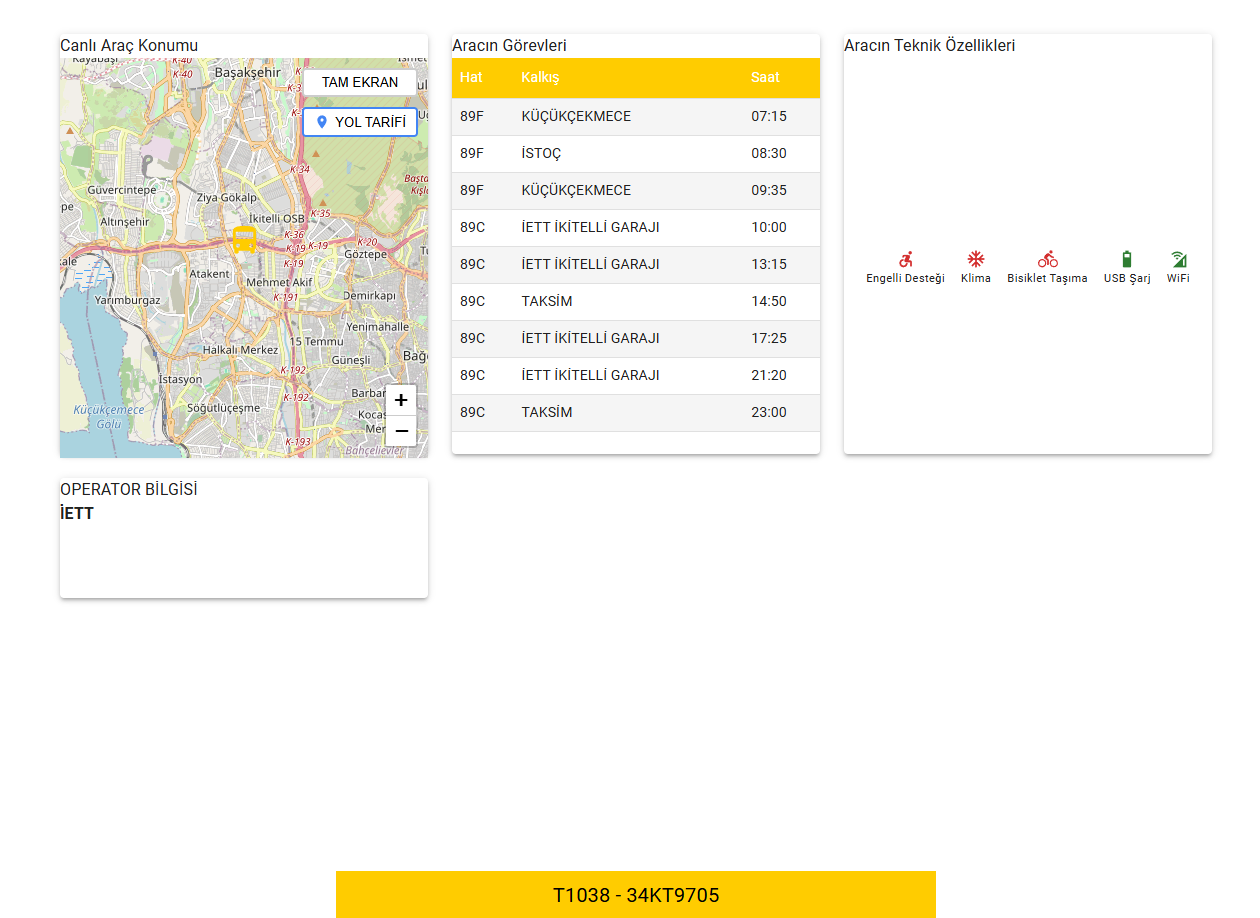This screenshot has height=918, width=1260.
Task: Click the Hat column header
Action: [471, 77]
